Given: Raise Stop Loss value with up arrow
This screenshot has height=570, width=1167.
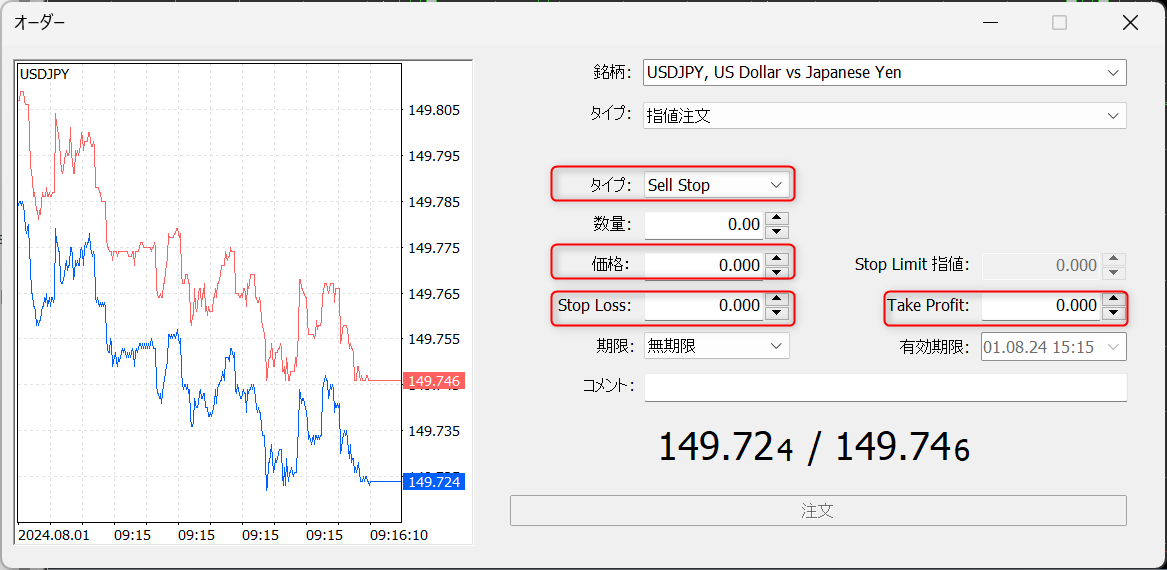Looking at the screenshot, I should [777, 299].
